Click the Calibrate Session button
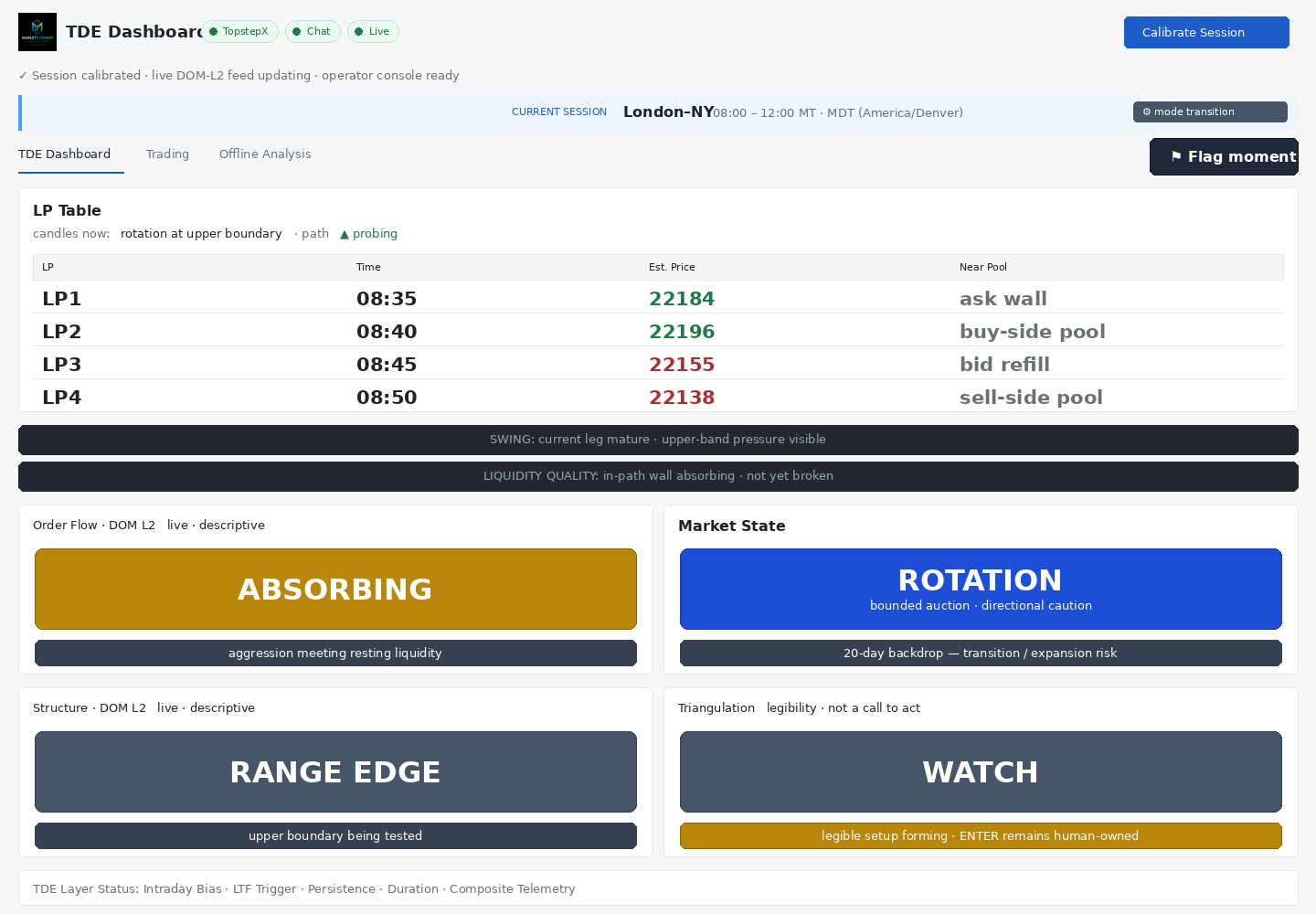 click(1206, 32)
